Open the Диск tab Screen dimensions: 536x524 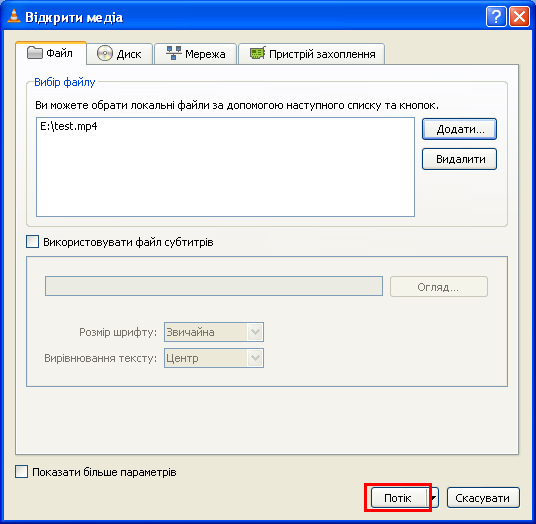119,54
